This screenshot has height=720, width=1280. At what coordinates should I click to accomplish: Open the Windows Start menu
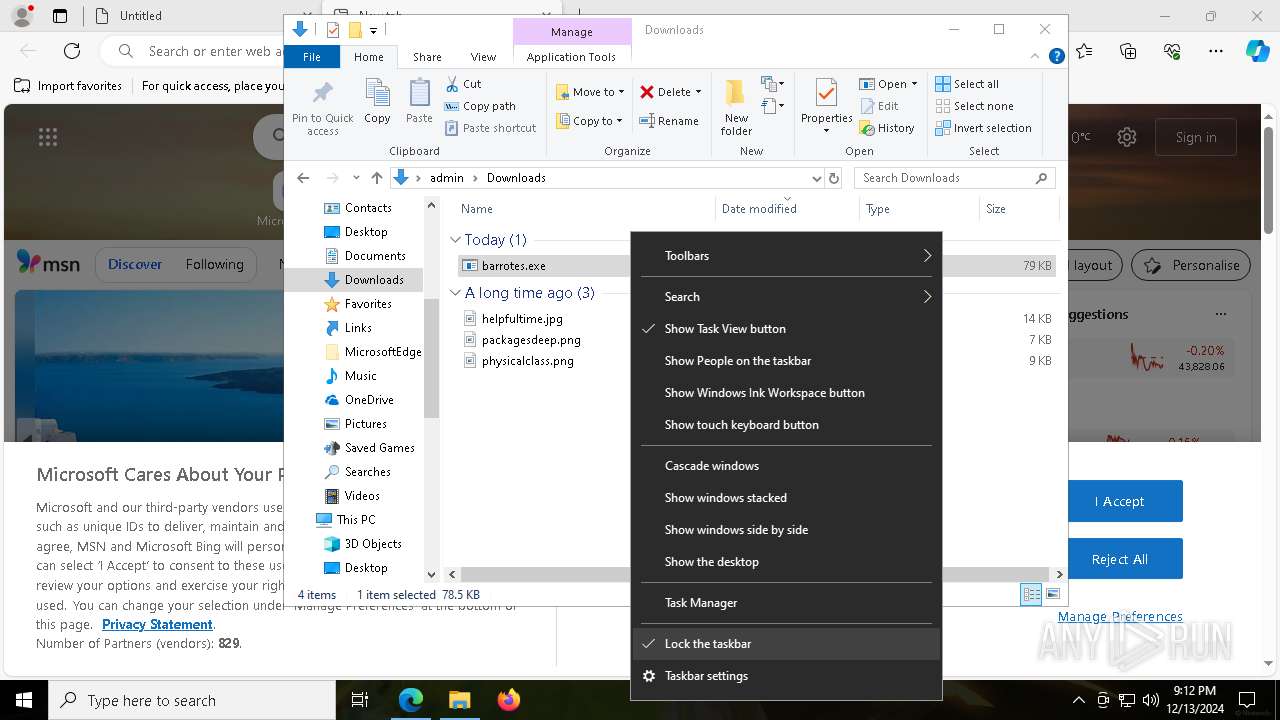point(24,700)
